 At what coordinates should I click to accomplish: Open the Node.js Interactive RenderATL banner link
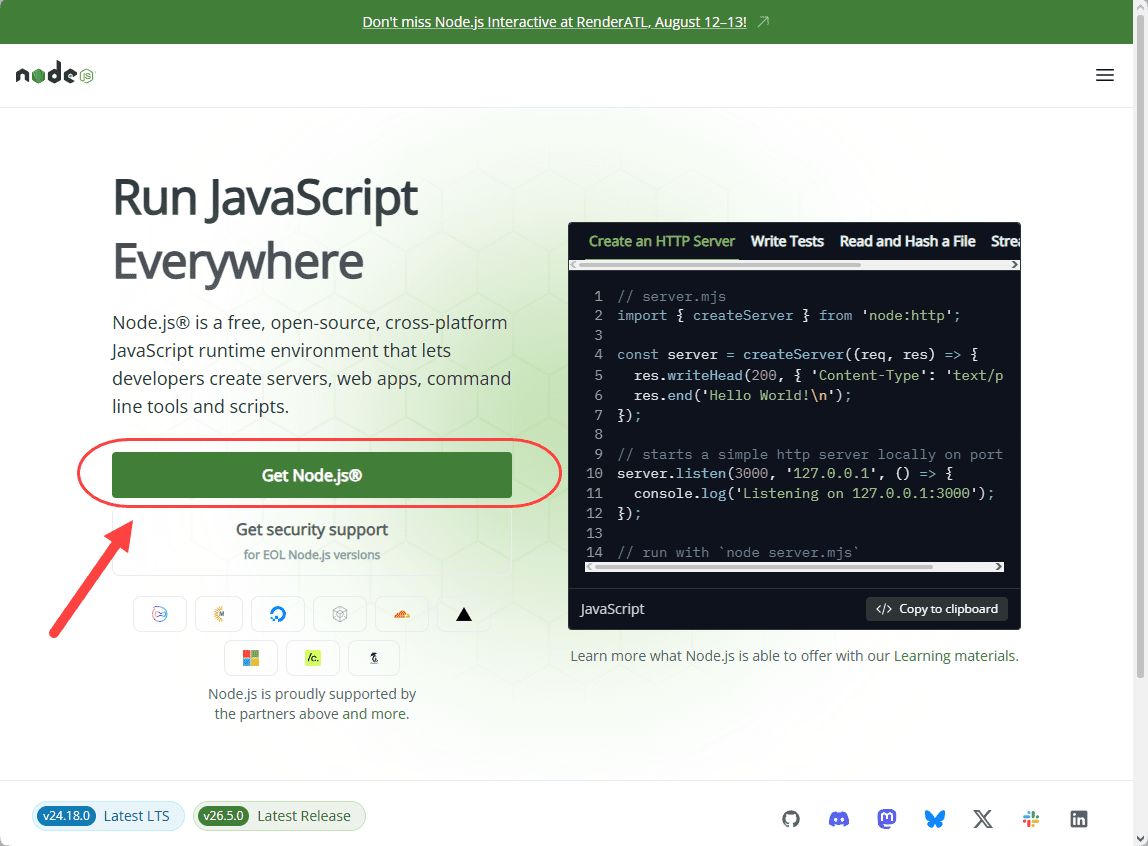(554, 22)
